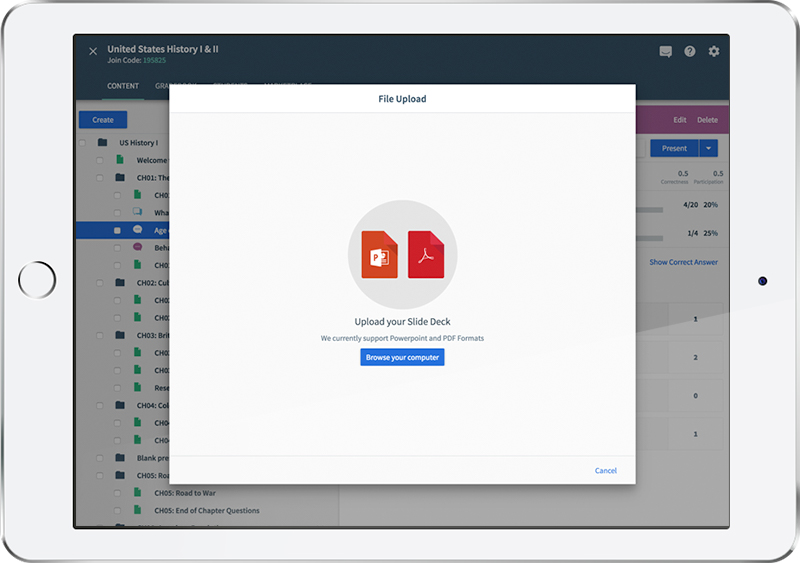Click the CH04 folder icon
This screenshot has height=563, width=800.
[120, 405]
